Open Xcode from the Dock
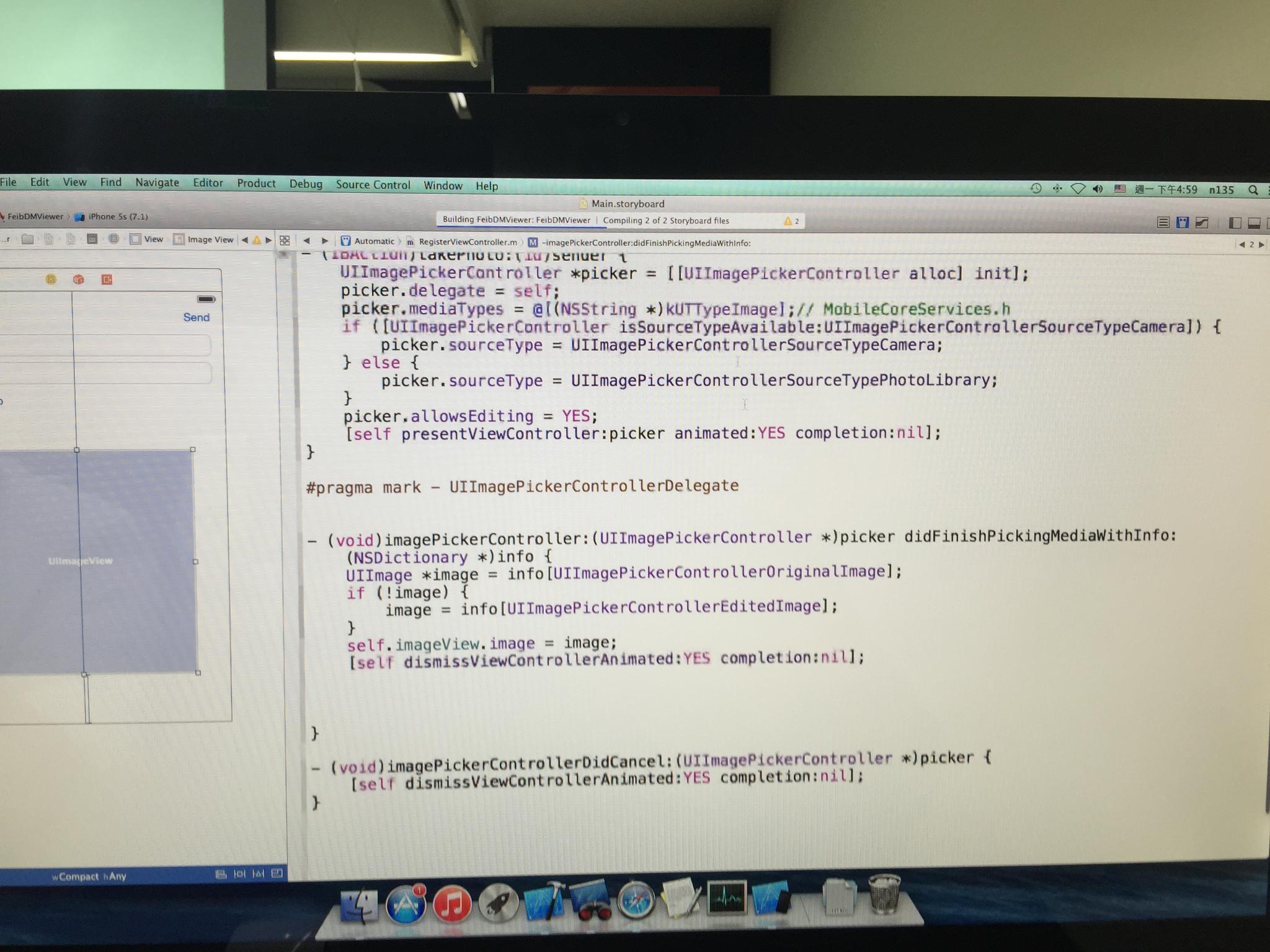1270x952 pixels. point(544,901)
